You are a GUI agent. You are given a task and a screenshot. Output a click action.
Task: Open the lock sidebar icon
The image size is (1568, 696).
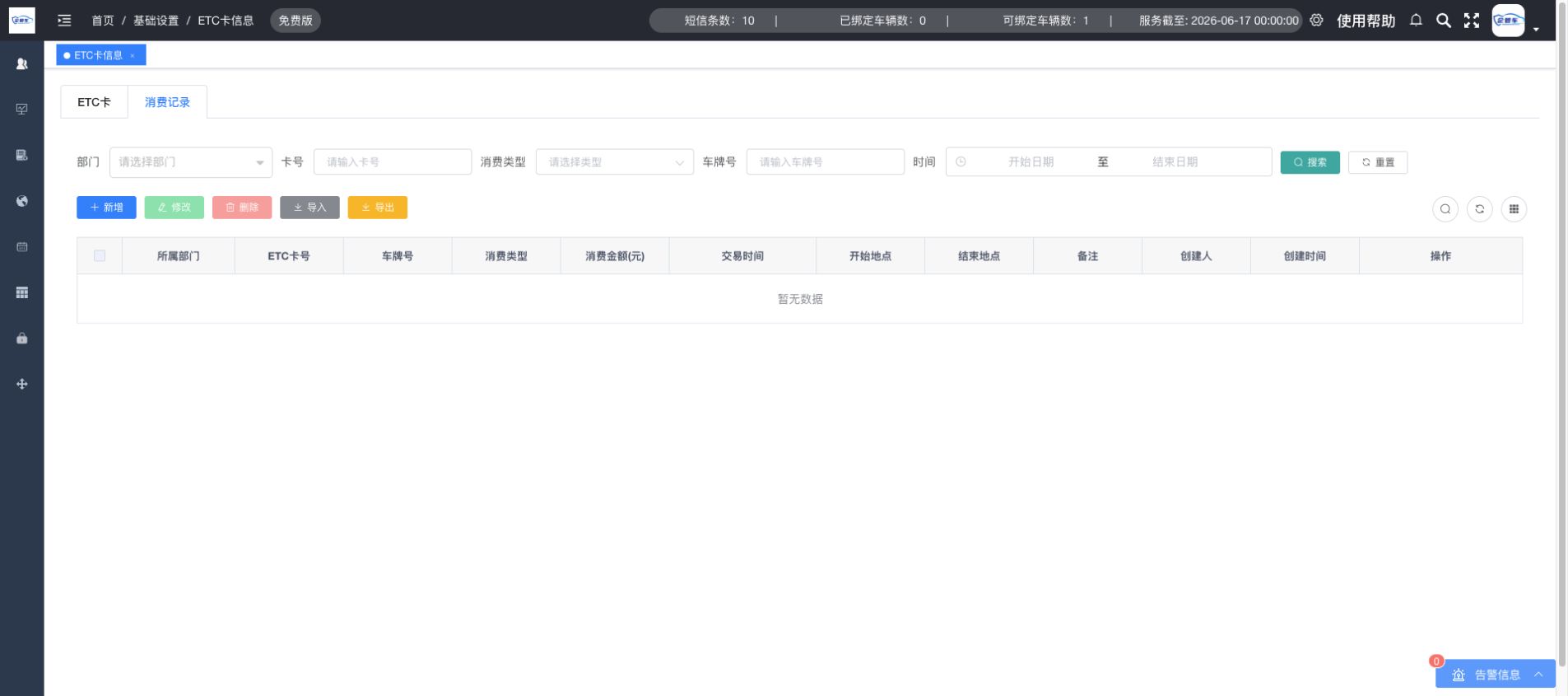click(22, 338)
